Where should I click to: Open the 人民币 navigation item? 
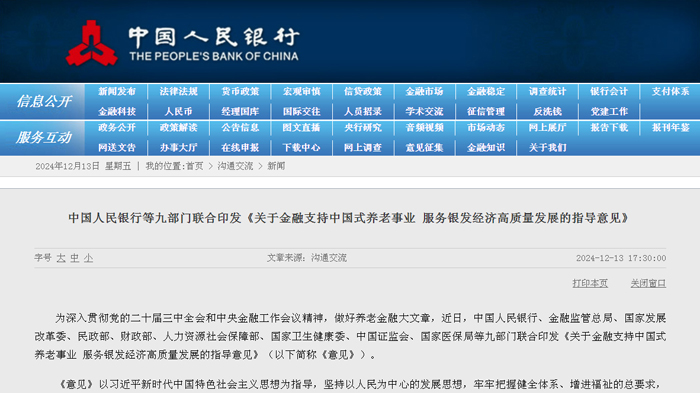tap(179, 111)
